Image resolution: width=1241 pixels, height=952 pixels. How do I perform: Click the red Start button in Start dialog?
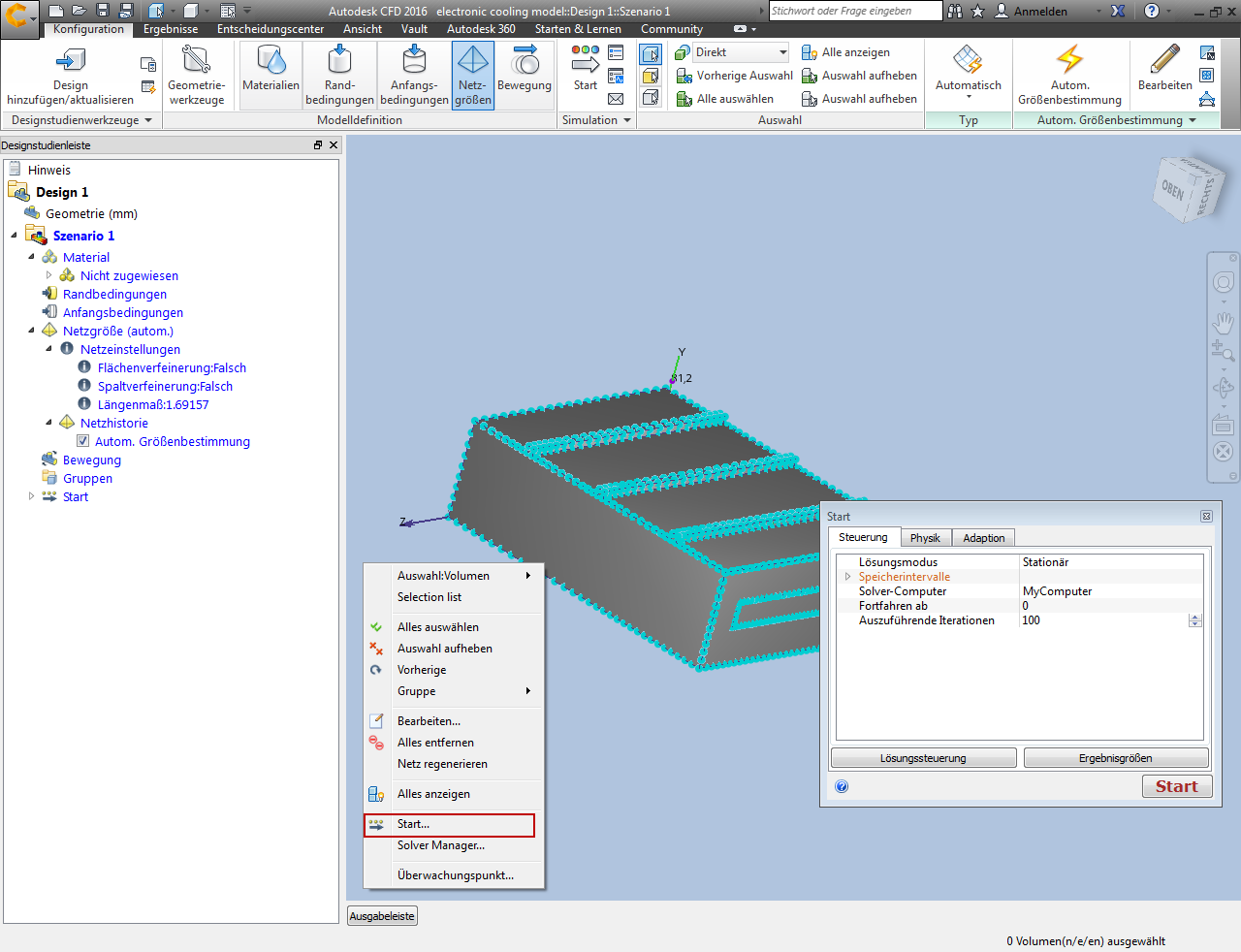pos(1177,786)
